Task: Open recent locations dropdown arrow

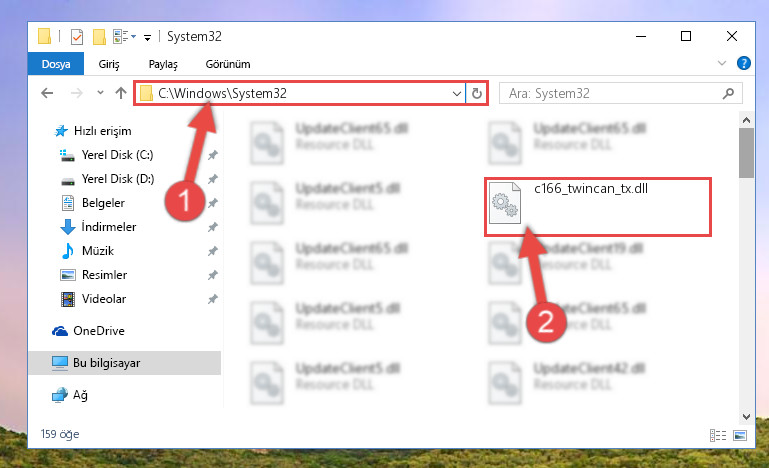Action: 100,93
